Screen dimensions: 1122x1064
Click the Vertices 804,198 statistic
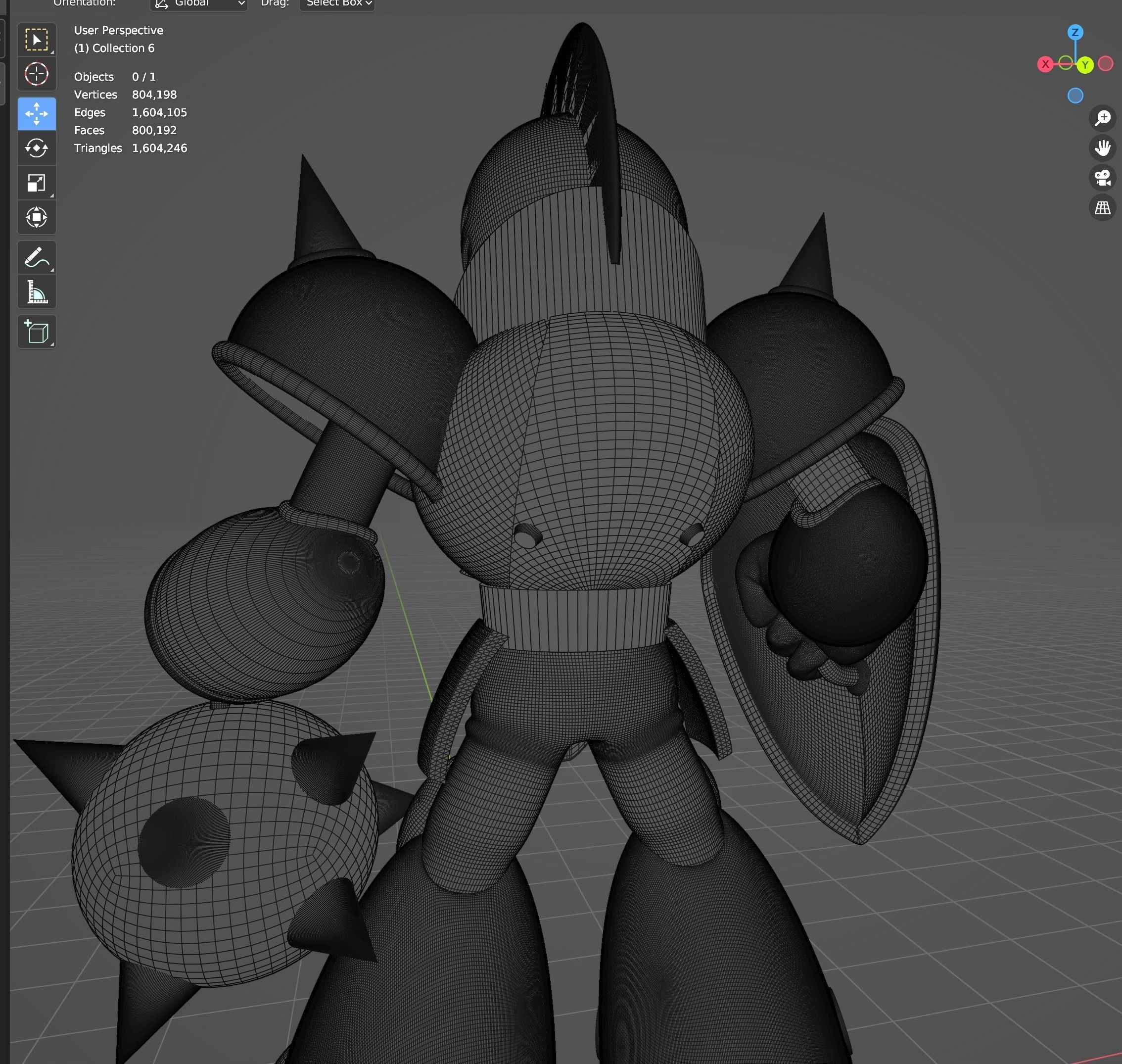125,95
